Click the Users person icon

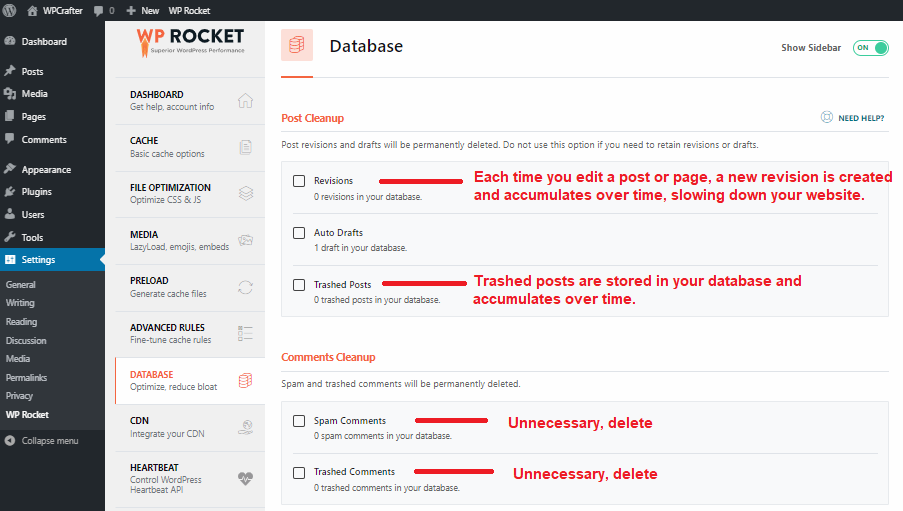coord(10,214)
